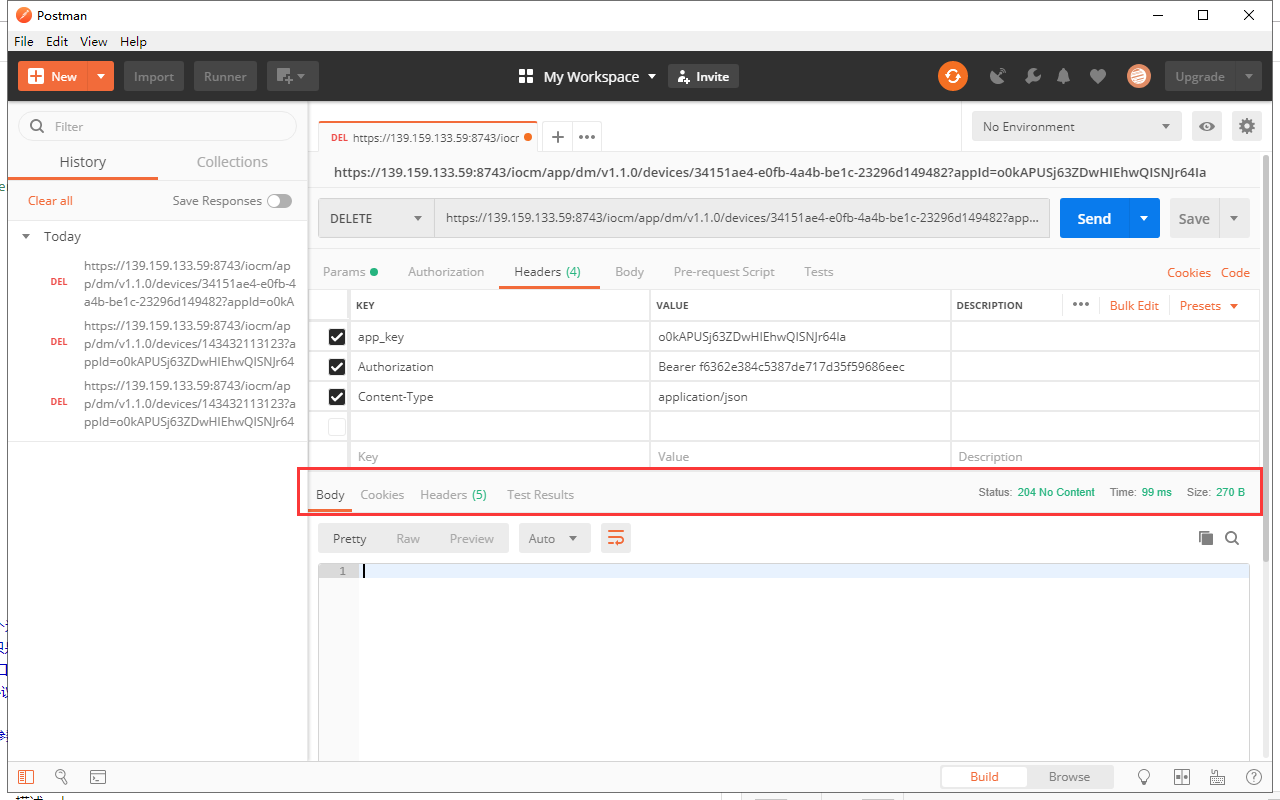Click the sync status icon in header
This screenshot has height=800, width=1280.
pos(953,76)
